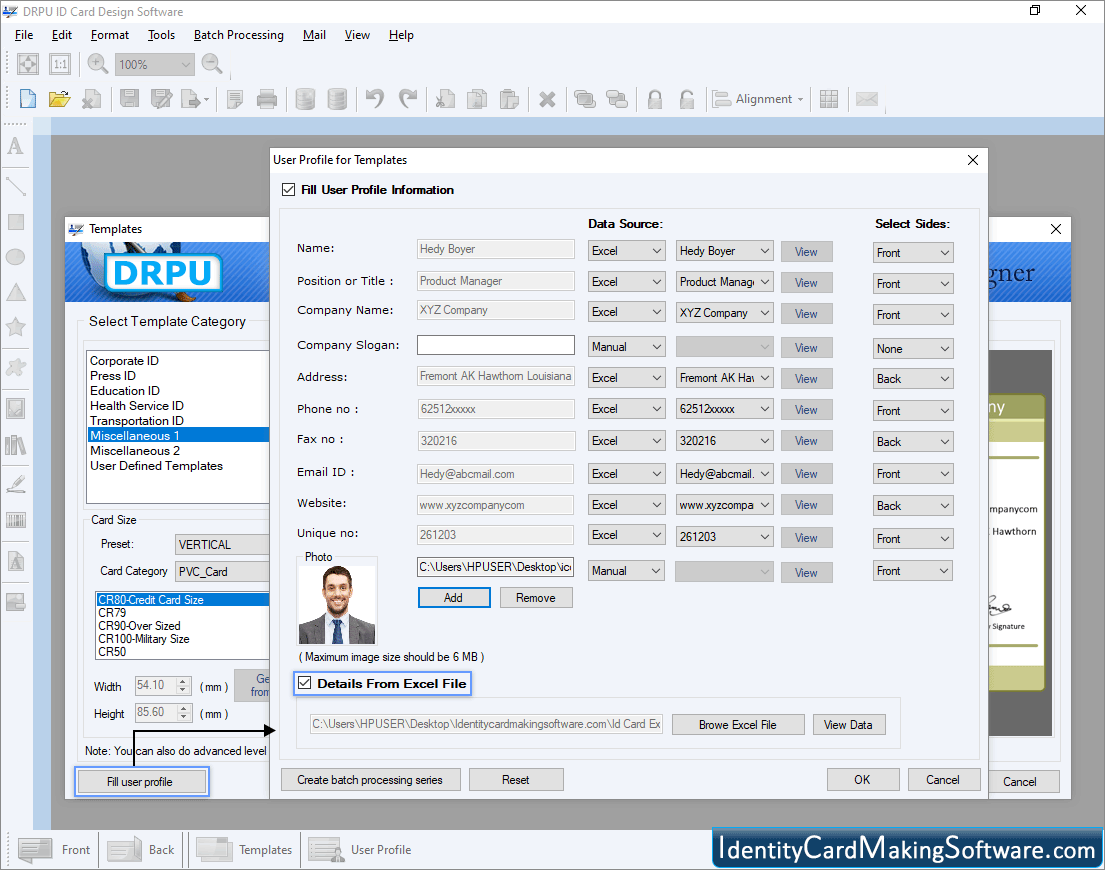Click the Grid view icon in toolbar
The image size is (1105, 870).
pyautogui.click(x=829, y=99)
